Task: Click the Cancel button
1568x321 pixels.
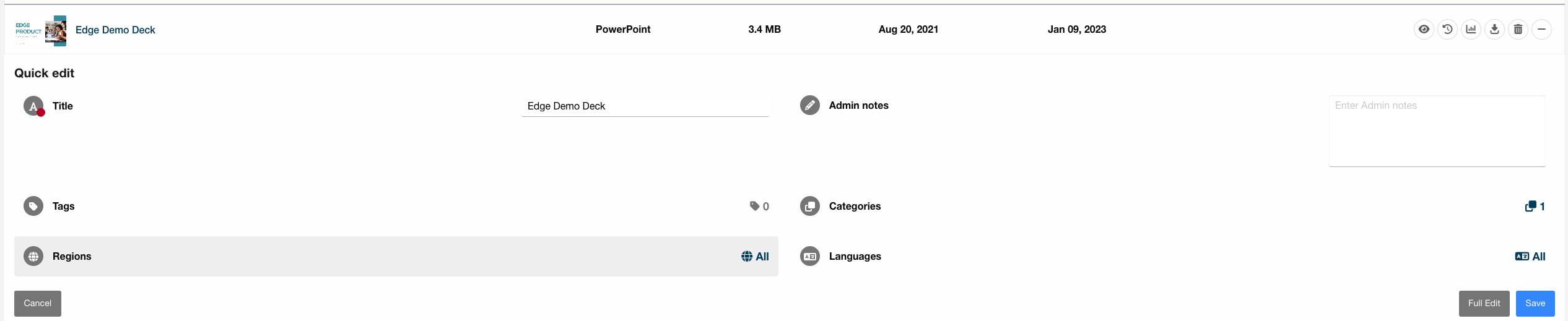Action: (x=38, y=303)
